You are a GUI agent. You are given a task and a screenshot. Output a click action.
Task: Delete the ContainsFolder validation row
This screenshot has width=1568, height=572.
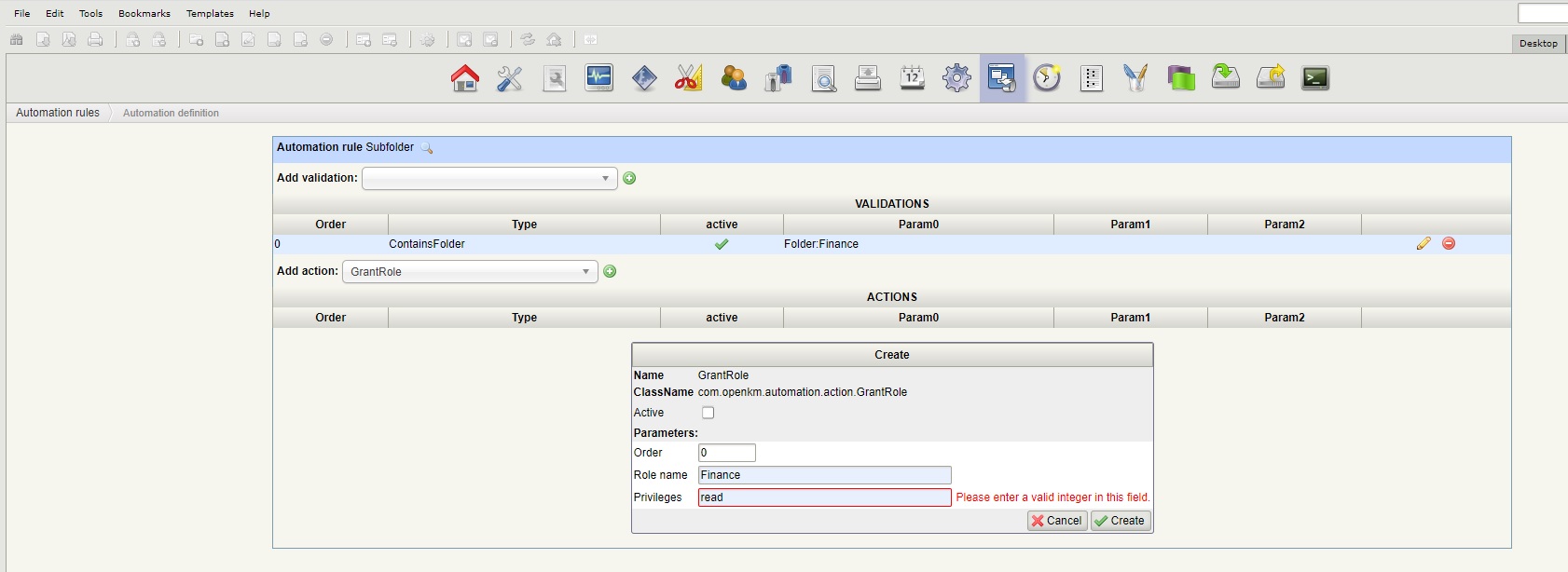click(1449, 243)
